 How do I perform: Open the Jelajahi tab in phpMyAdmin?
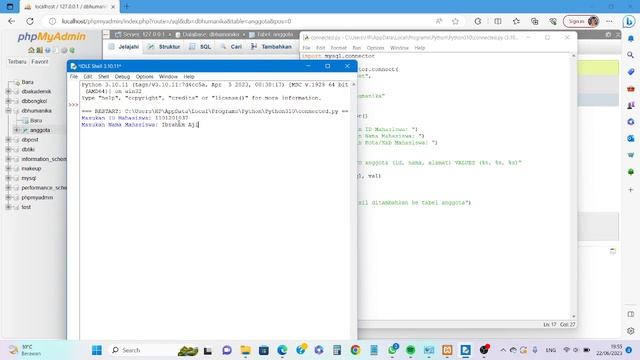[x=124, y=47]
